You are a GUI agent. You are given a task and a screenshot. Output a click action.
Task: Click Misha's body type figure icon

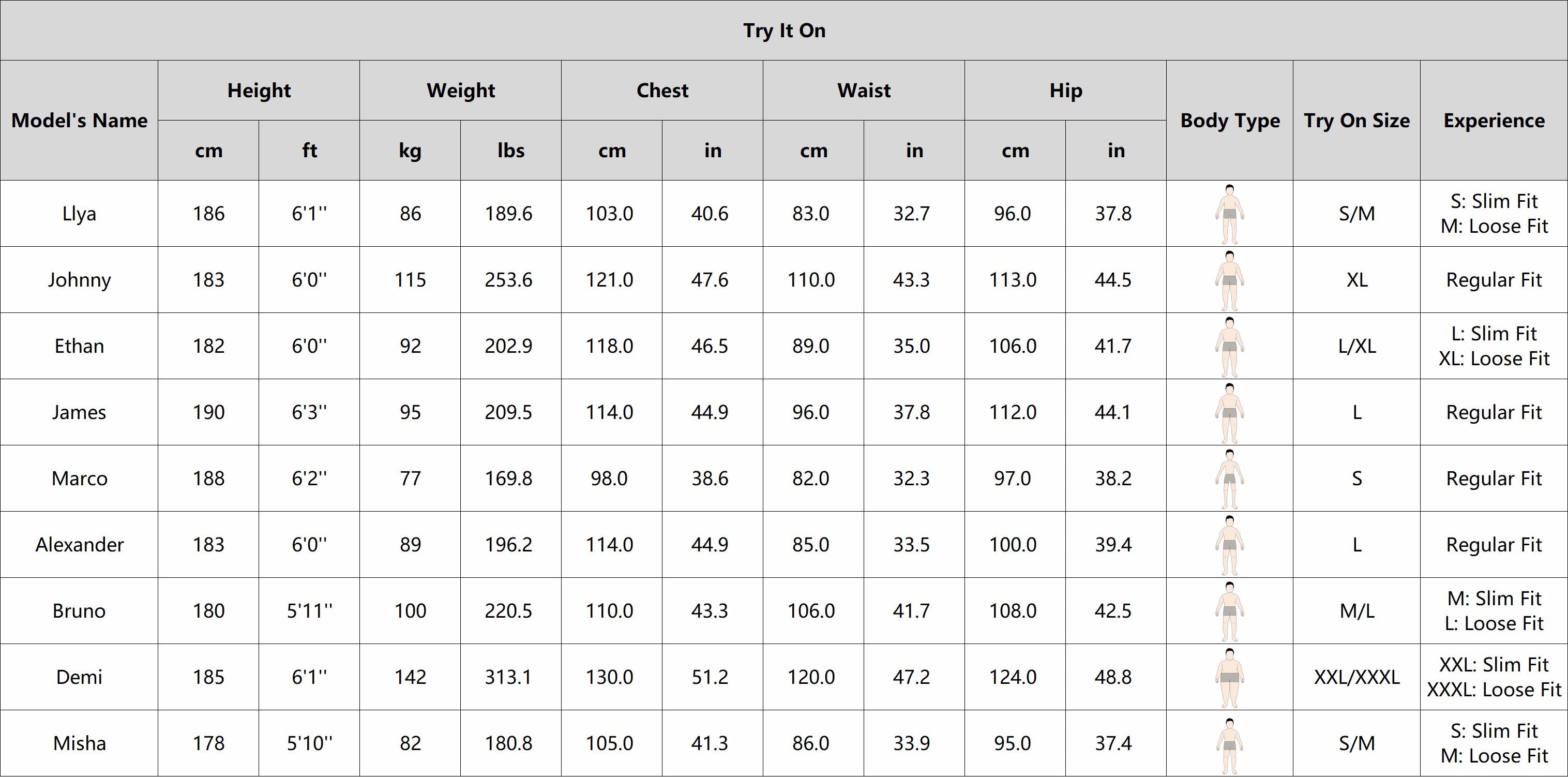click(x=1229, y=743)
